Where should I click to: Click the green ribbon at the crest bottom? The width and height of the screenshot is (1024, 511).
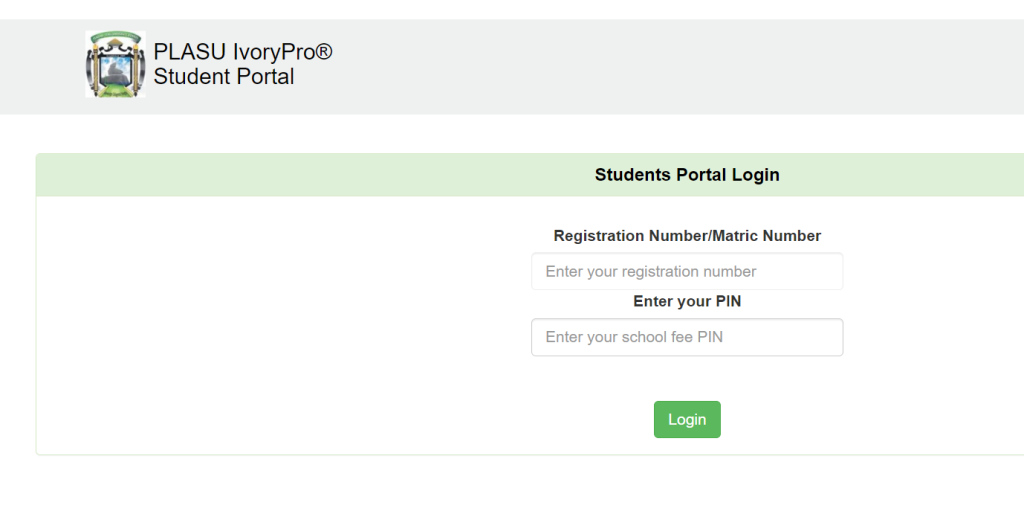coord(116,91)
